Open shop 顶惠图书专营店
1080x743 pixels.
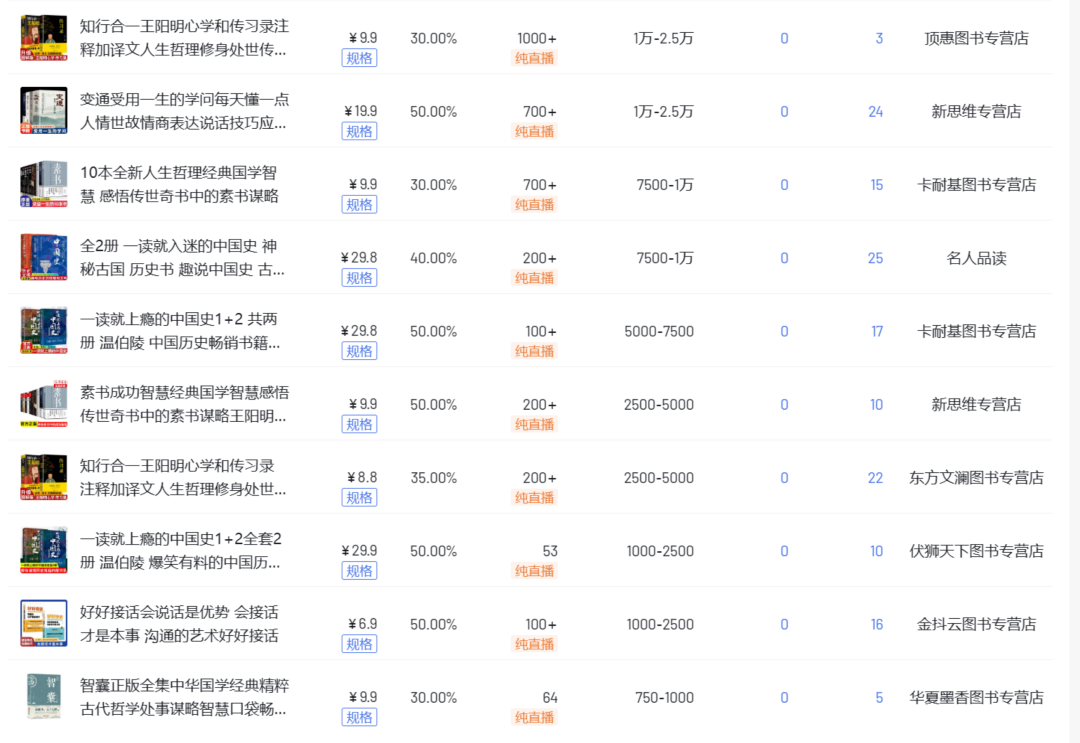976,39
